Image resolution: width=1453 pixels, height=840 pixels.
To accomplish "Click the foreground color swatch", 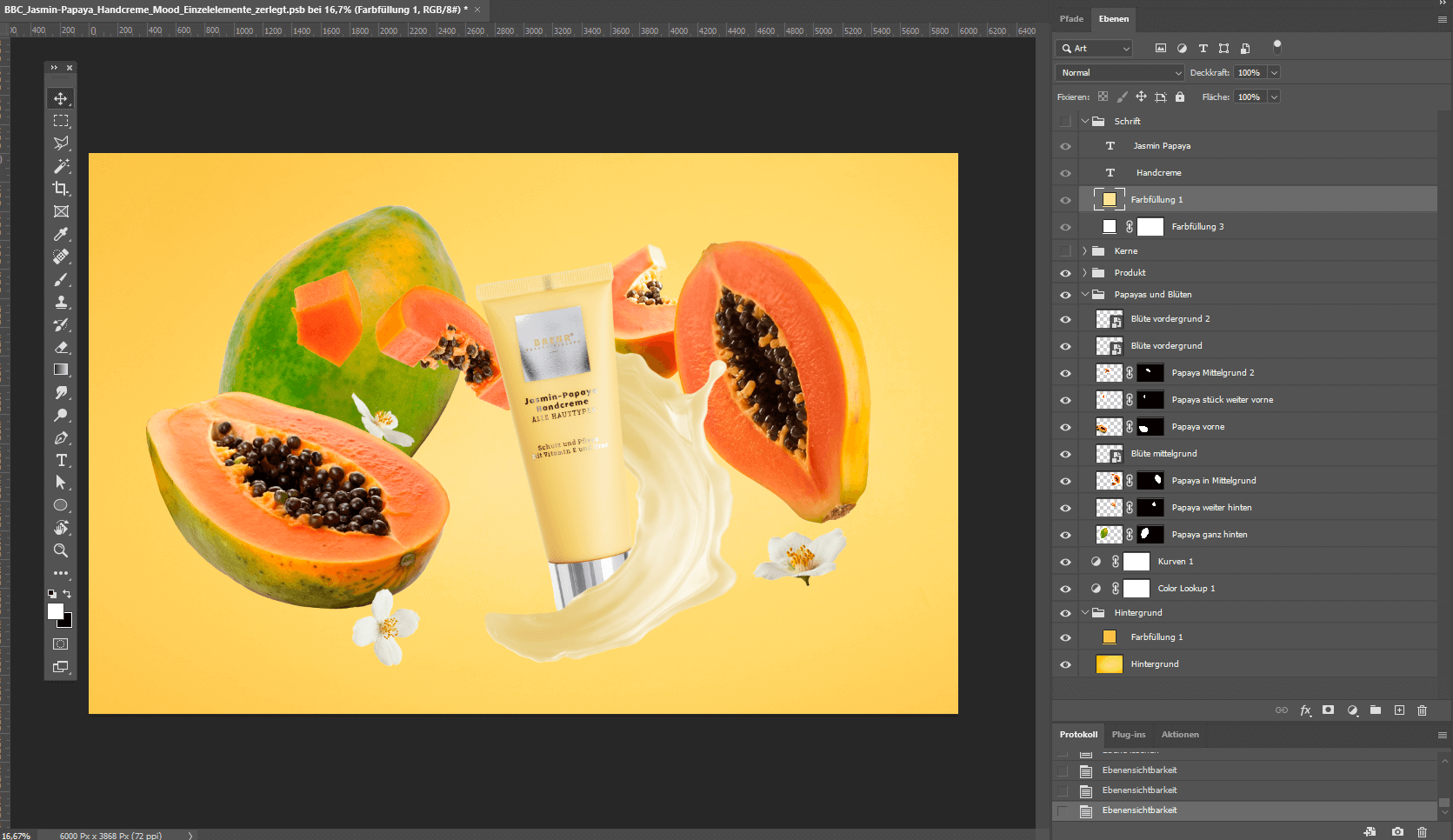I will point(56,611).
